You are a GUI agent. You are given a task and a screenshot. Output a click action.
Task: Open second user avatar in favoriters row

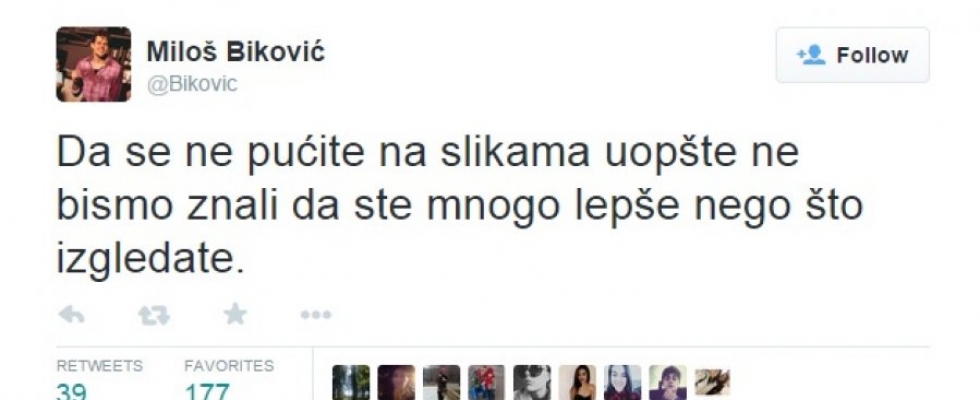click(x=396, y=382)
